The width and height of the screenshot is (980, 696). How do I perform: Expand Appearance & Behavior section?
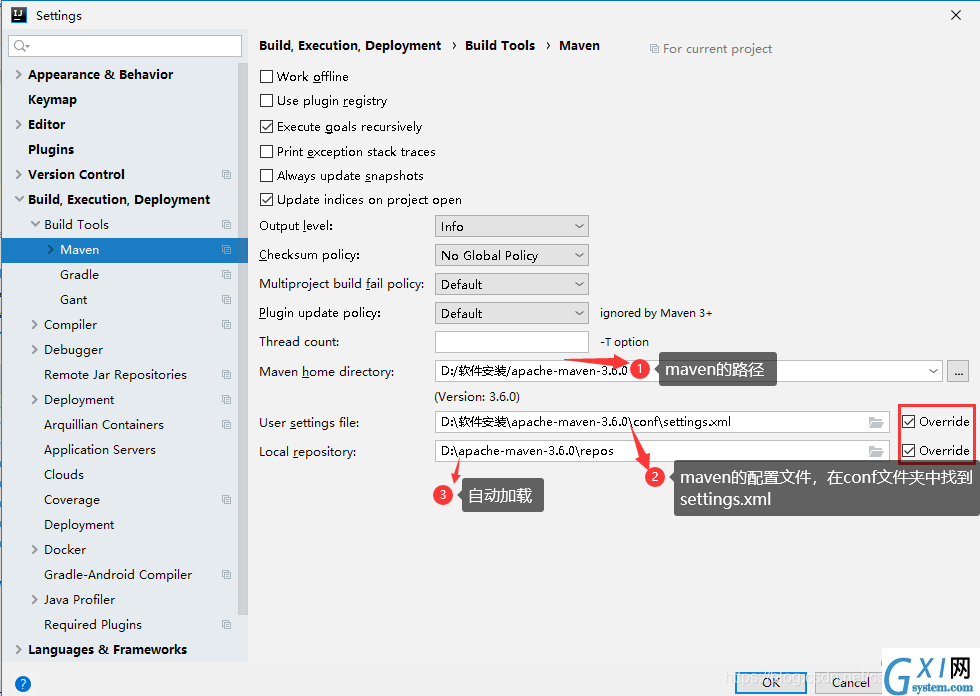click(x=19, y=74)
